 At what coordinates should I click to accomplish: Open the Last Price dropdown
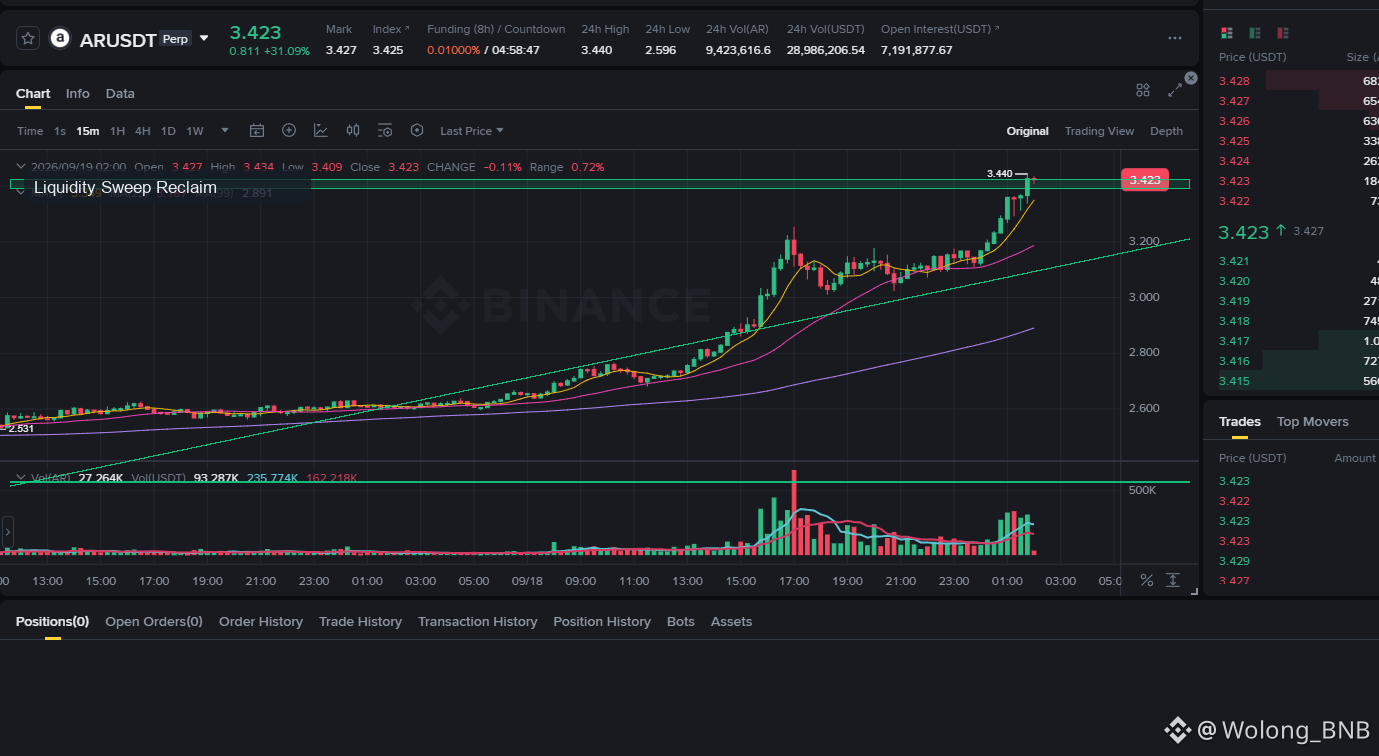point(472,131)
